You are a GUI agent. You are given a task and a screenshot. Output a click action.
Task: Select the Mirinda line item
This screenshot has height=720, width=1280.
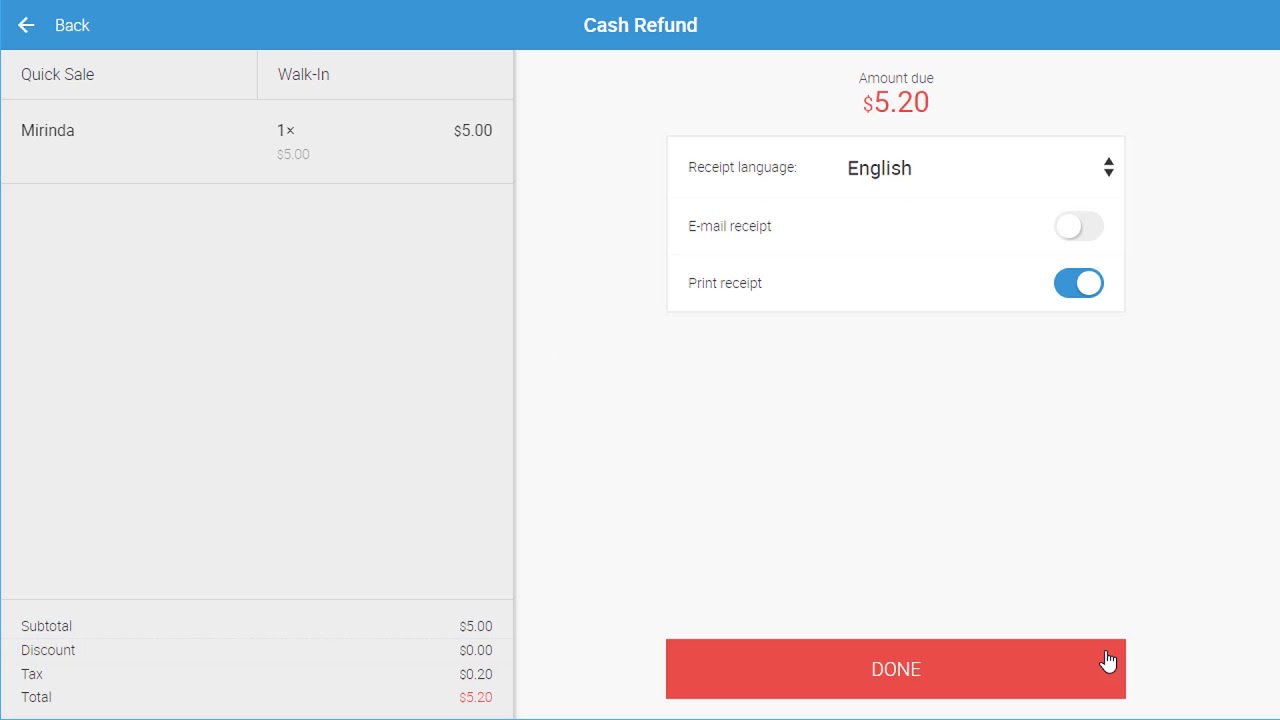(x=48, y=131)
